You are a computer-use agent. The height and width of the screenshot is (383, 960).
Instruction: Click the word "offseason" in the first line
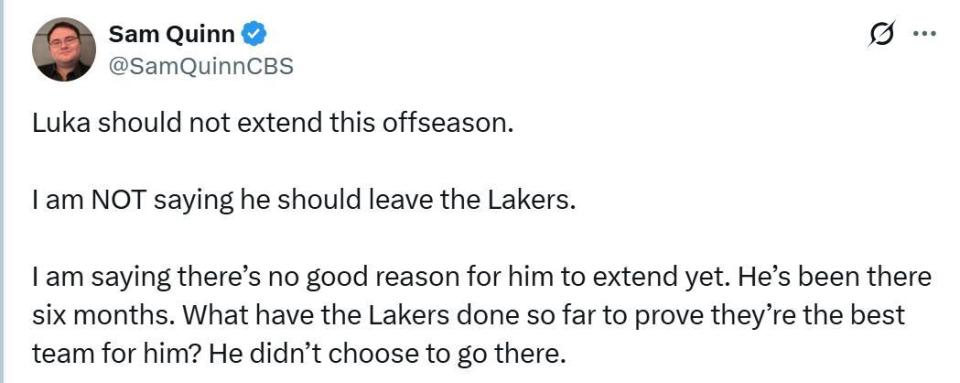pyautogui.click(x=442, y=124)
